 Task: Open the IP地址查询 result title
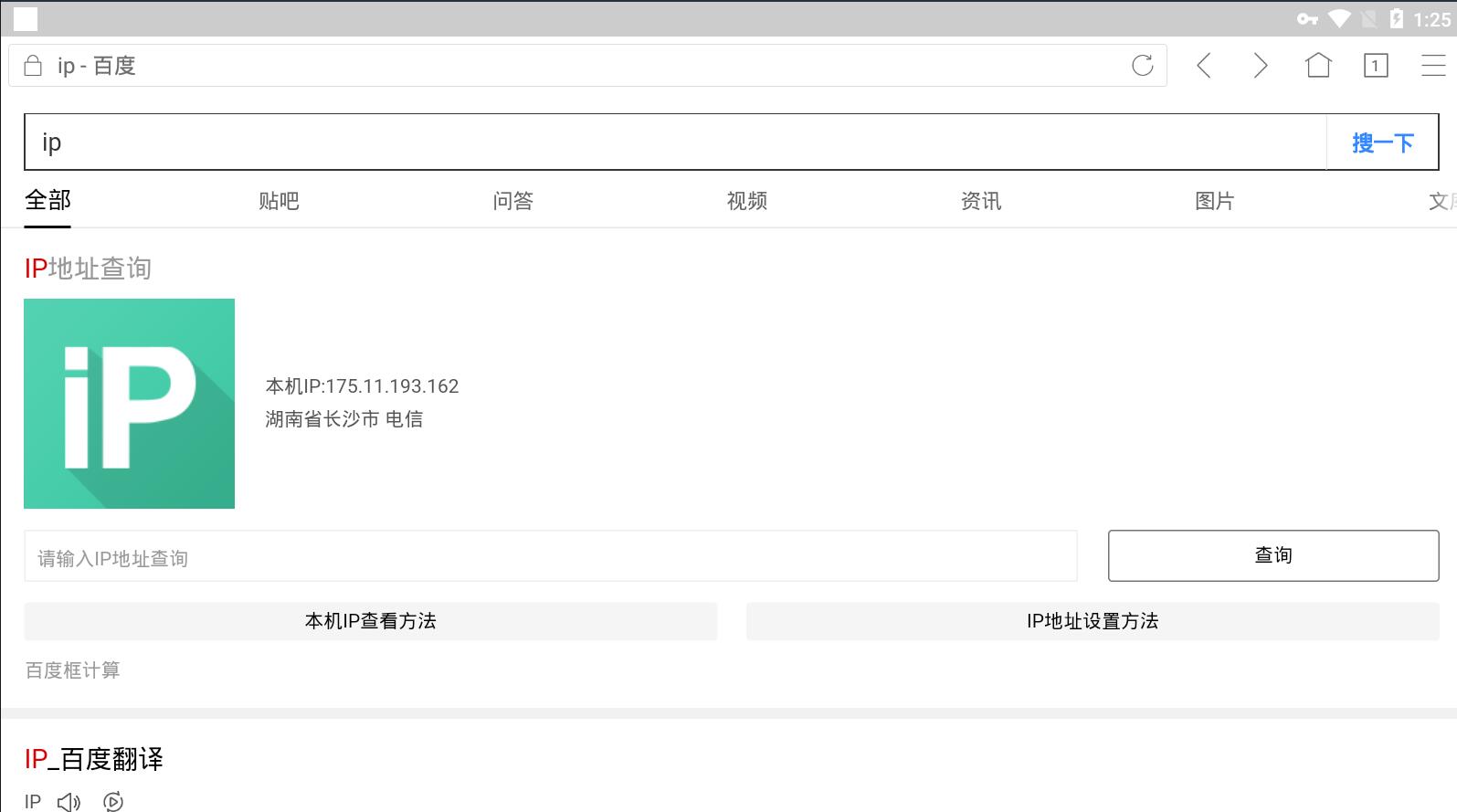(88, 269)
